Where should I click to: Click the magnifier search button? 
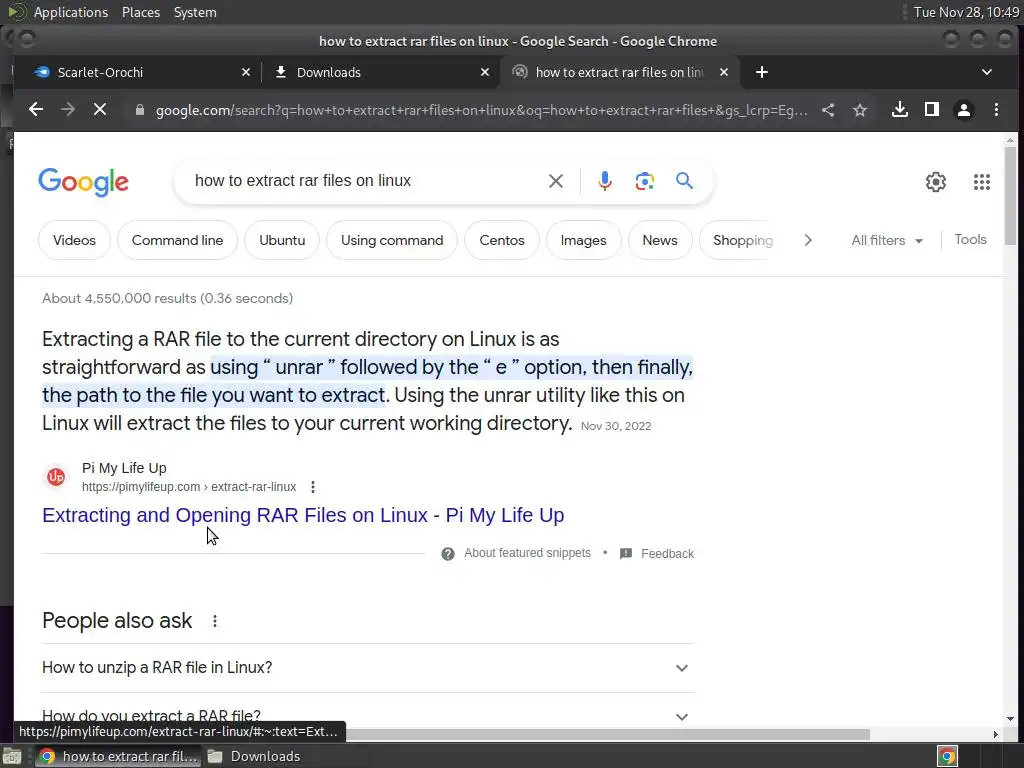click(684, 180)
